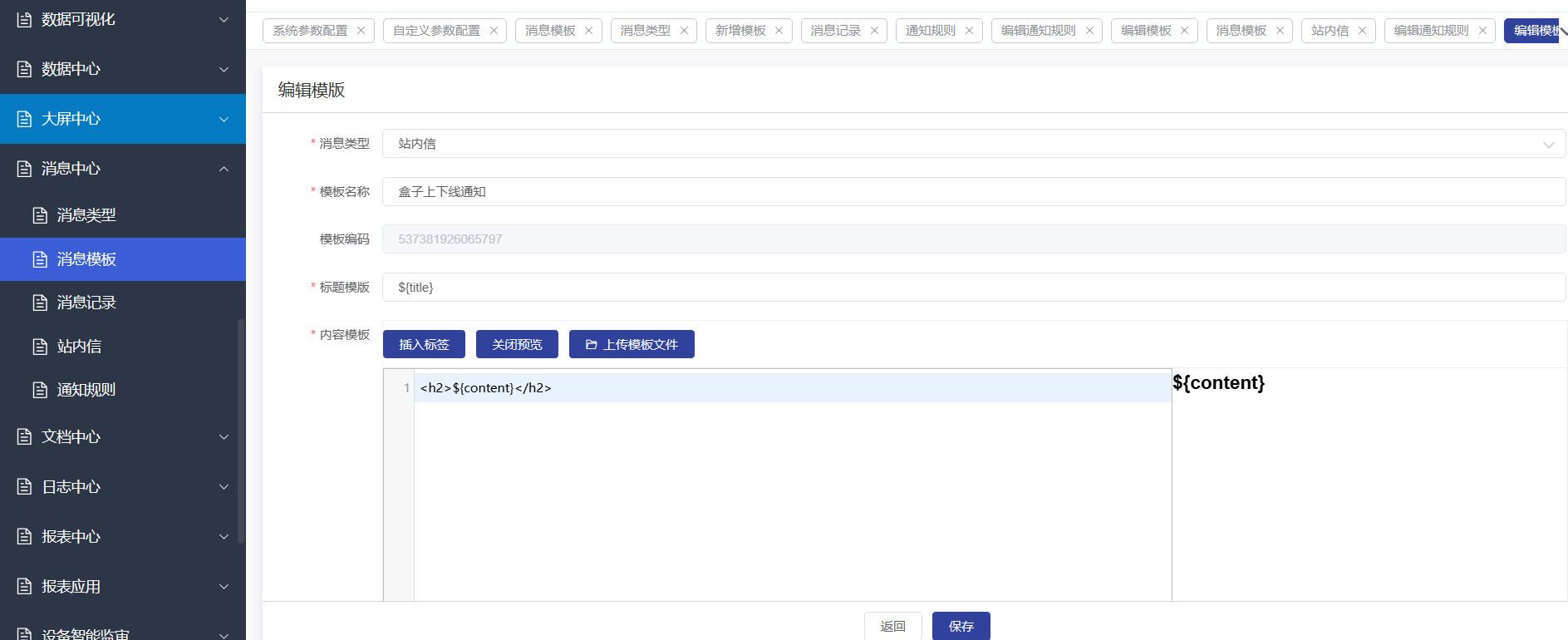Click the document icon beside 消息记录
1568x640 pixels.
[x=40, y=303]
